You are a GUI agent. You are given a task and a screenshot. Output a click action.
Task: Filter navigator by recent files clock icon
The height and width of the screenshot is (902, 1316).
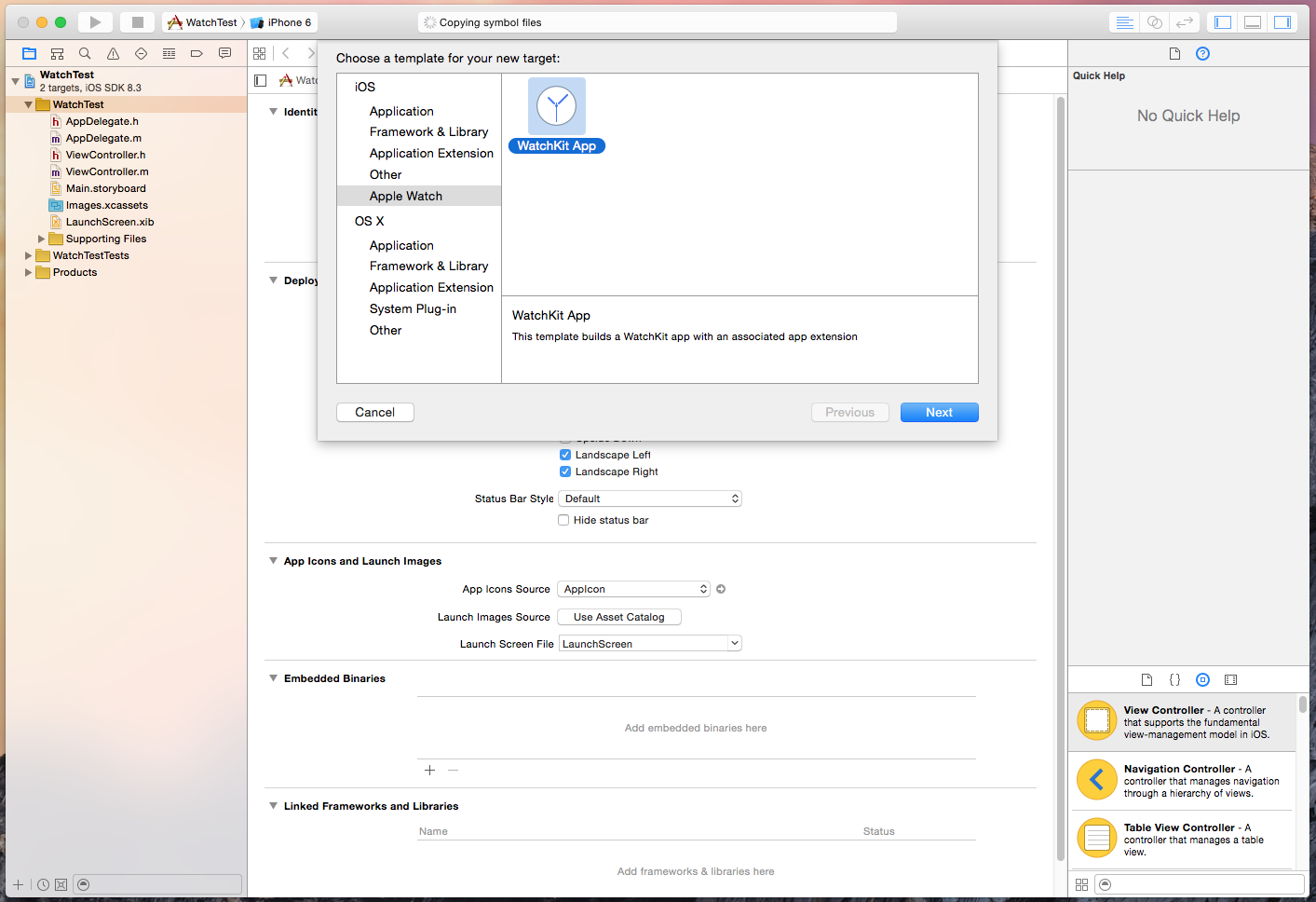pyautogui.click(x=43, y=885)
